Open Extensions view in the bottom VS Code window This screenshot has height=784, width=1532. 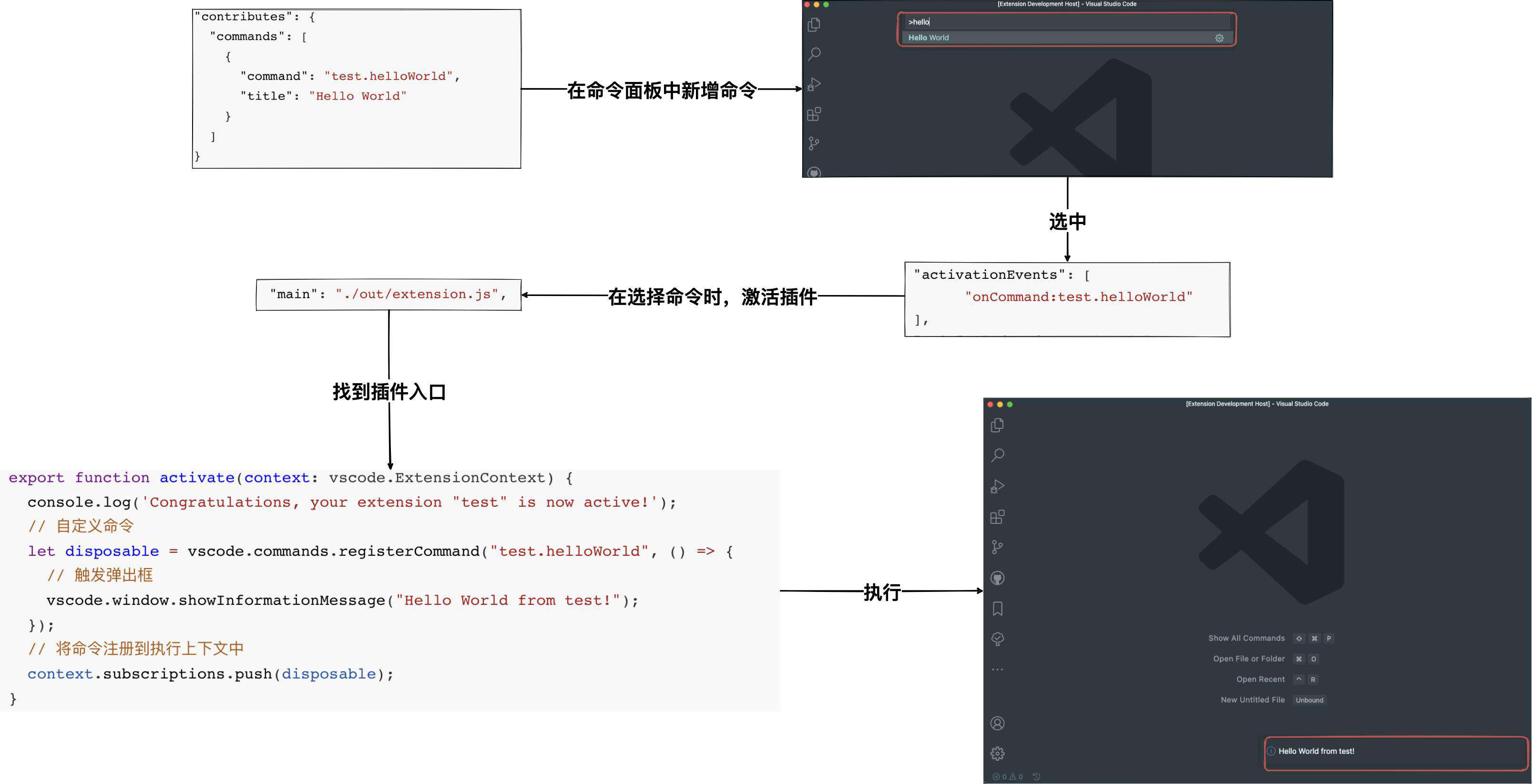997,517
